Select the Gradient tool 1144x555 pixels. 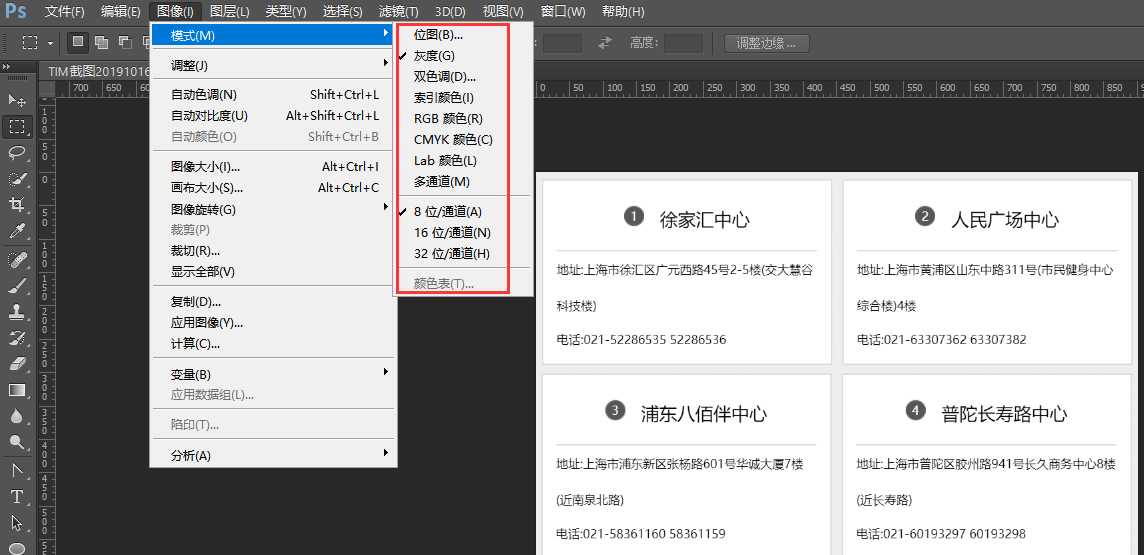tap(16, 389)
